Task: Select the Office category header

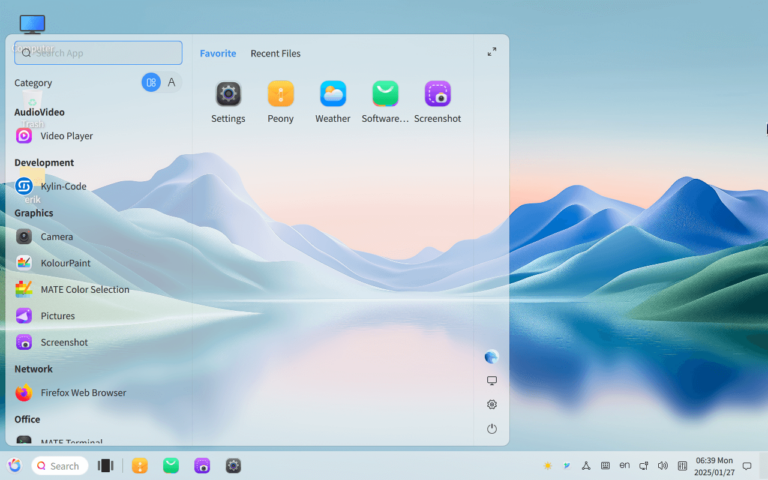Action: tap(27, 420)
